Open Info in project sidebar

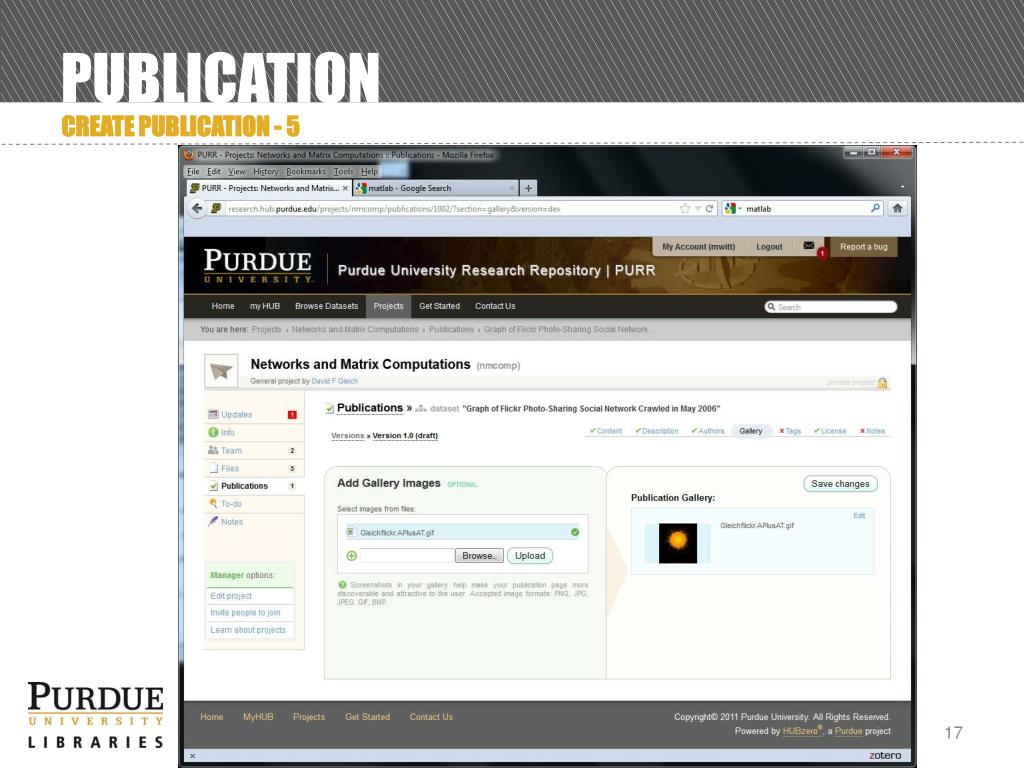point(227,432)
